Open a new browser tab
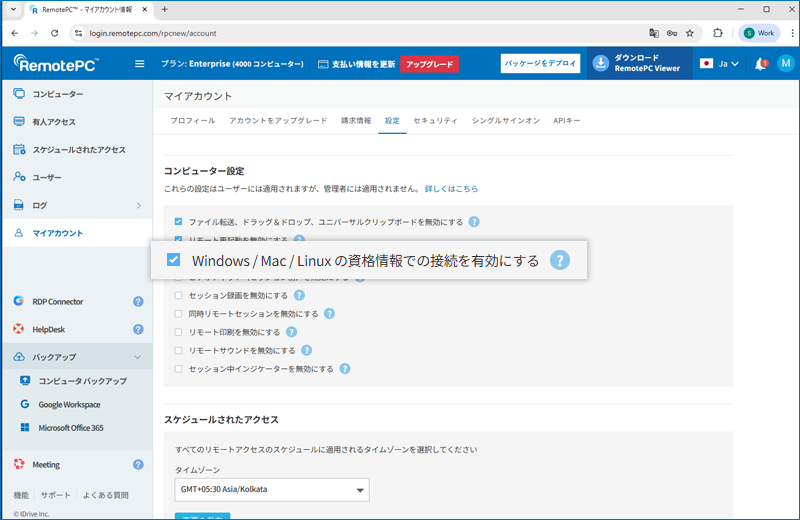The height and width of the screenshot is (520, 800). (x=164, y=9)
